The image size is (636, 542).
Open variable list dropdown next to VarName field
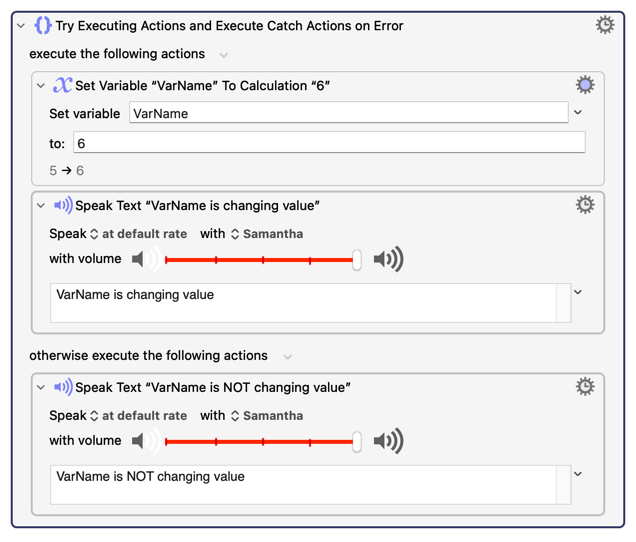point(578,112)
